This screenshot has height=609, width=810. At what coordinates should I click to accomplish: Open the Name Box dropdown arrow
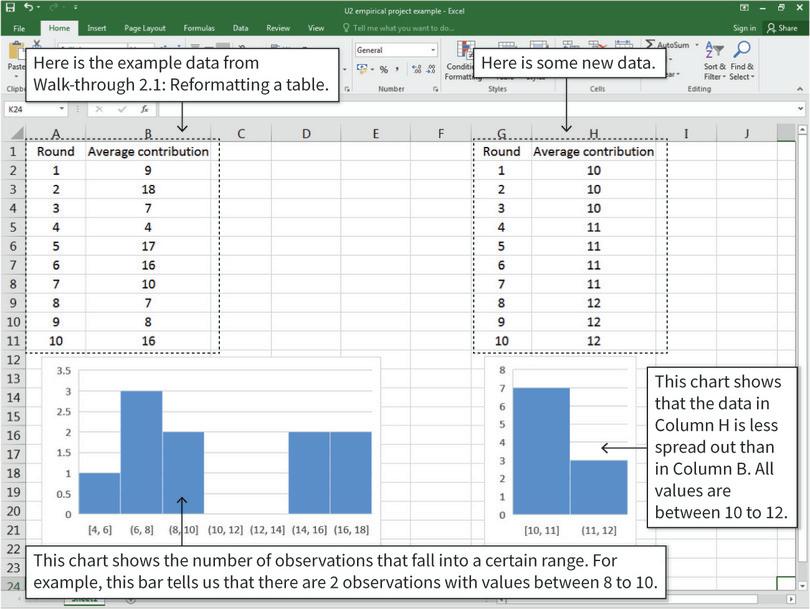[62, 109]
